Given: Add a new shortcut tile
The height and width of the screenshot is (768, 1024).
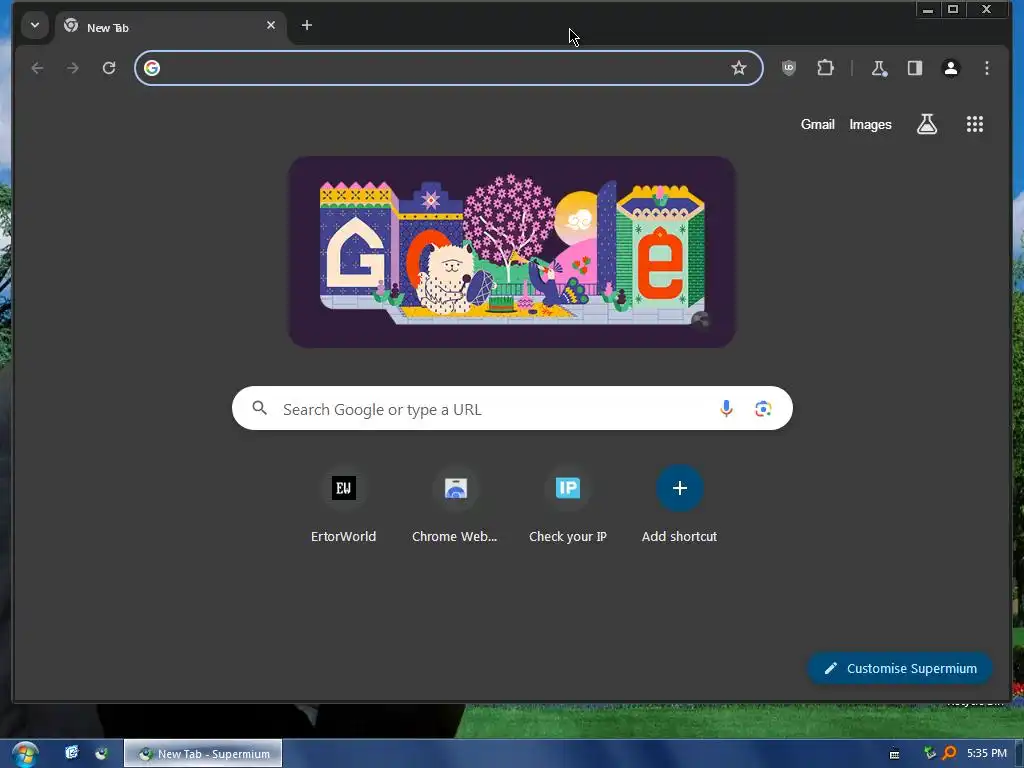Looking at the screenshot, I should tap(679, 504).
